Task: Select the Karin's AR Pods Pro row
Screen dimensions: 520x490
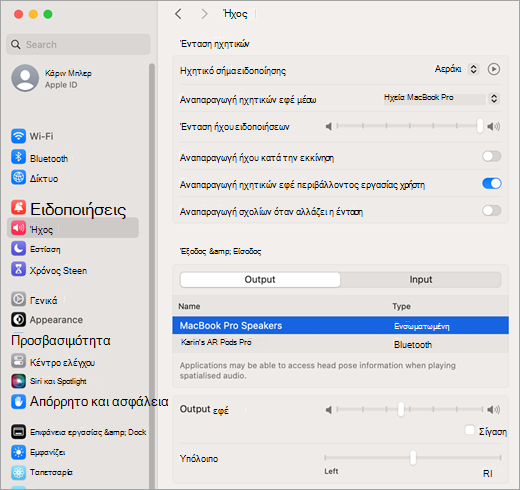Action: tap(340, 344)
